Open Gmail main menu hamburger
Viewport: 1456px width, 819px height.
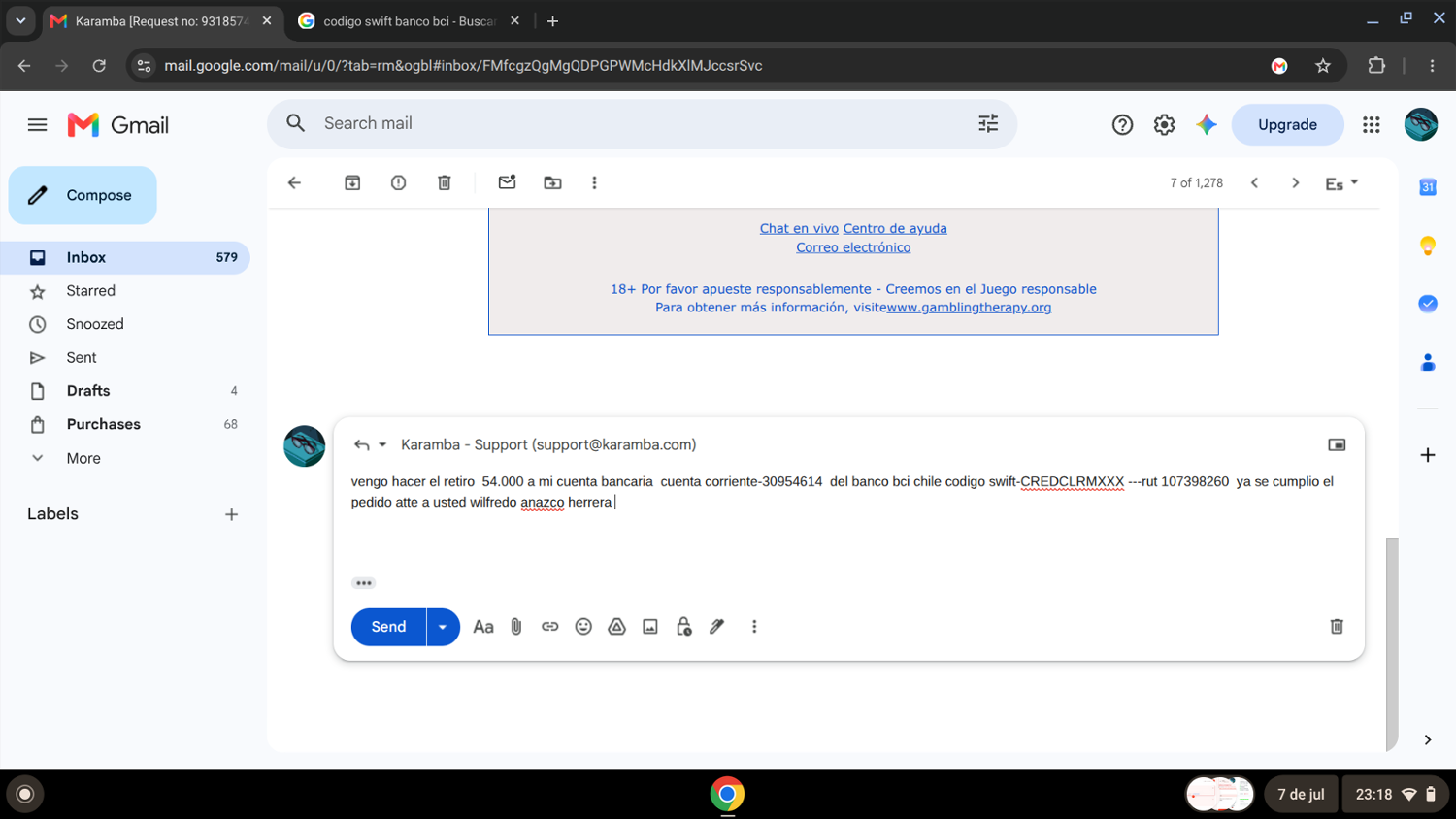[x=37, y=124]
